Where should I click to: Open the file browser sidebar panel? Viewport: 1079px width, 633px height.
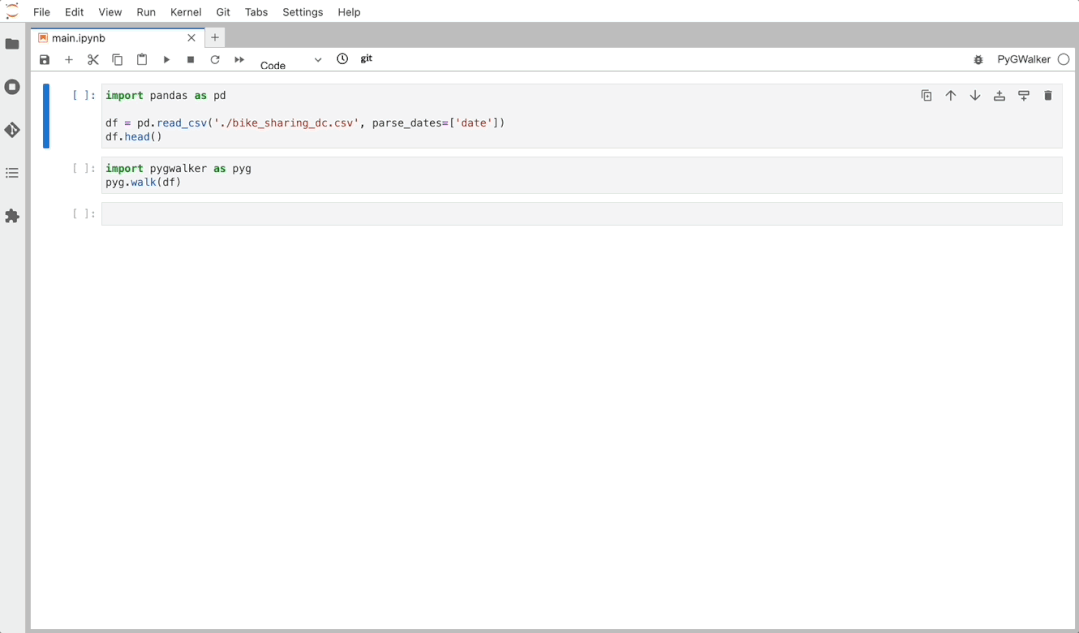pos(12,43)
